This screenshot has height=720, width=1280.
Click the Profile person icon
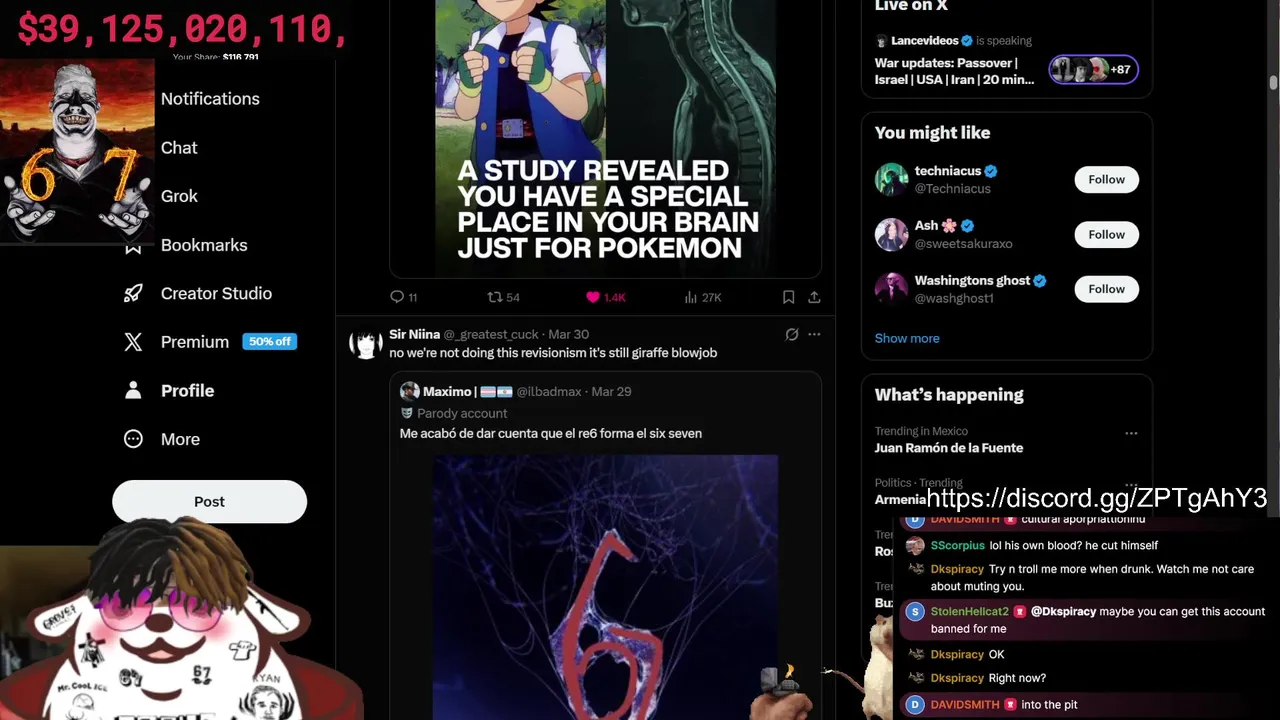(x=133, y=391)
